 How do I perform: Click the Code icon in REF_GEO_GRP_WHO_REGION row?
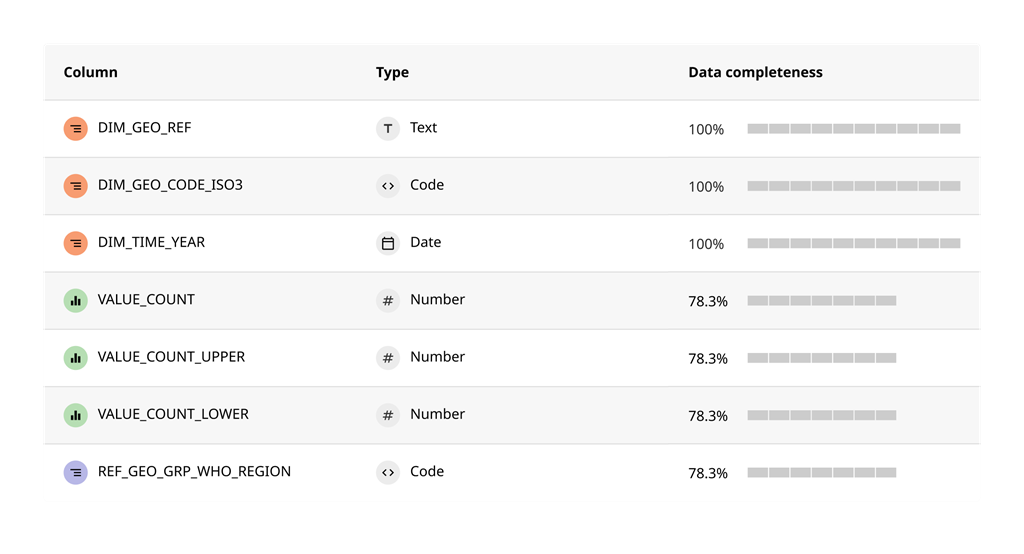coord(388,472)
